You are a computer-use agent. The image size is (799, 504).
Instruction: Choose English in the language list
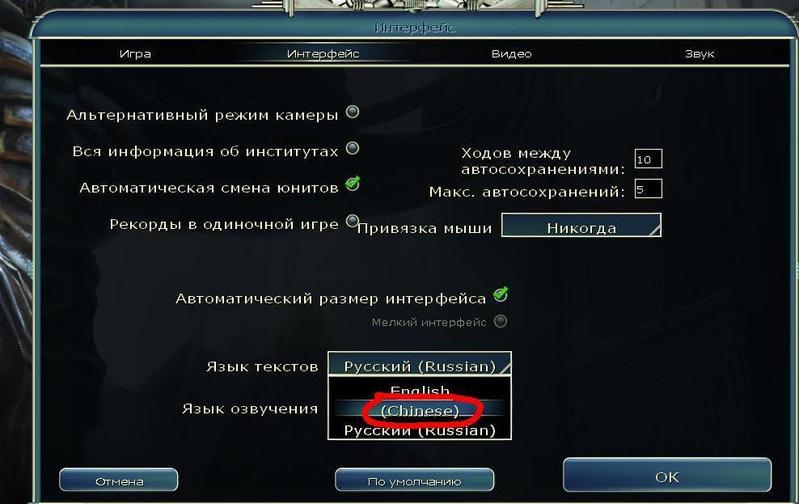[x=419, y=390]
